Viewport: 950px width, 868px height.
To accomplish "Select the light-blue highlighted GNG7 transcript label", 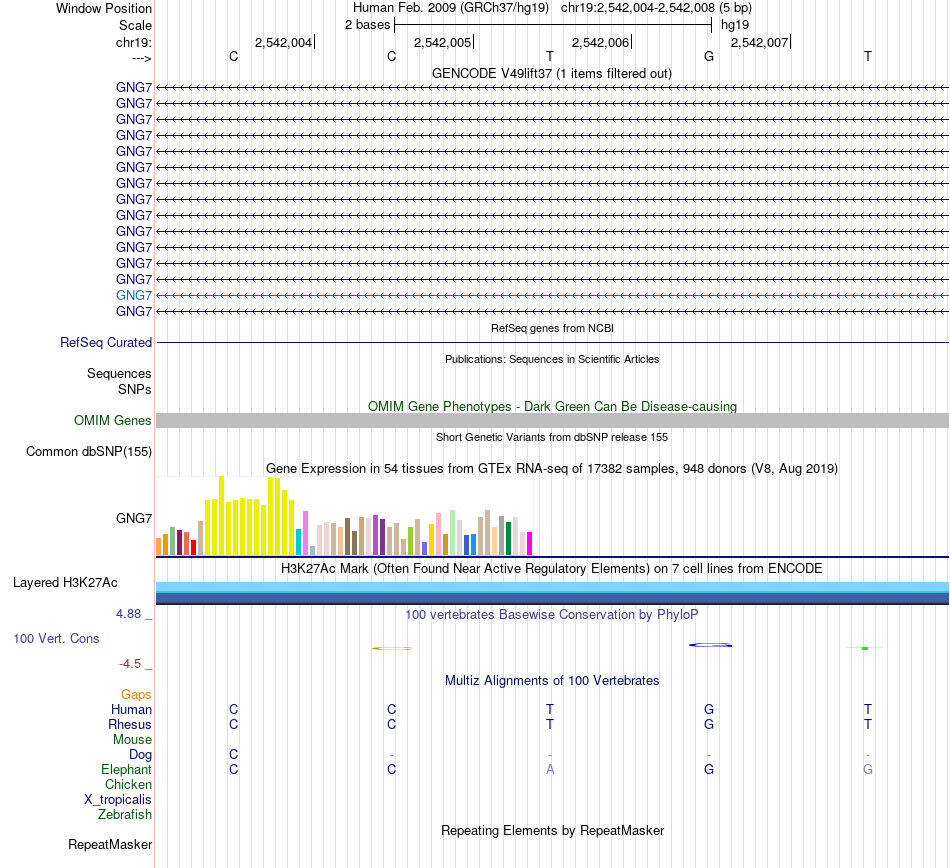I will (134, 295).
